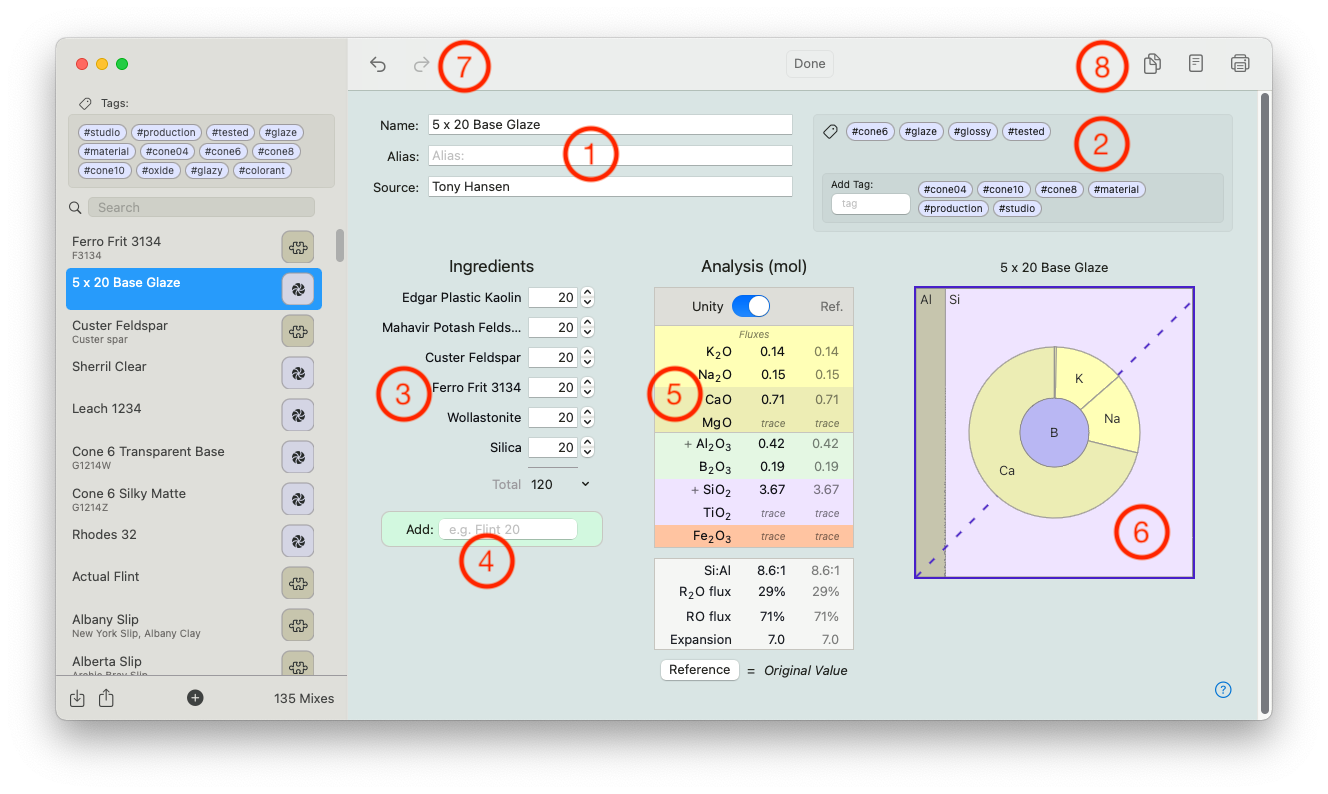This screenshot has width=1328, height=794.
Task: Click stepper for Silica amount
Action: [587, 447]
